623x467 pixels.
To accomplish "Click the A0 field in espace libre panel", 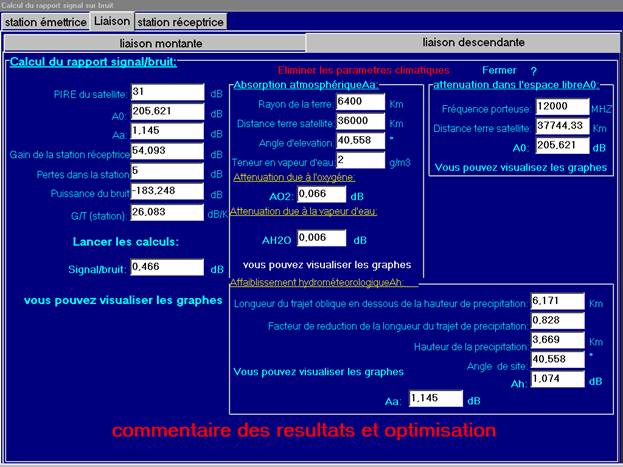I will point(562,145).
